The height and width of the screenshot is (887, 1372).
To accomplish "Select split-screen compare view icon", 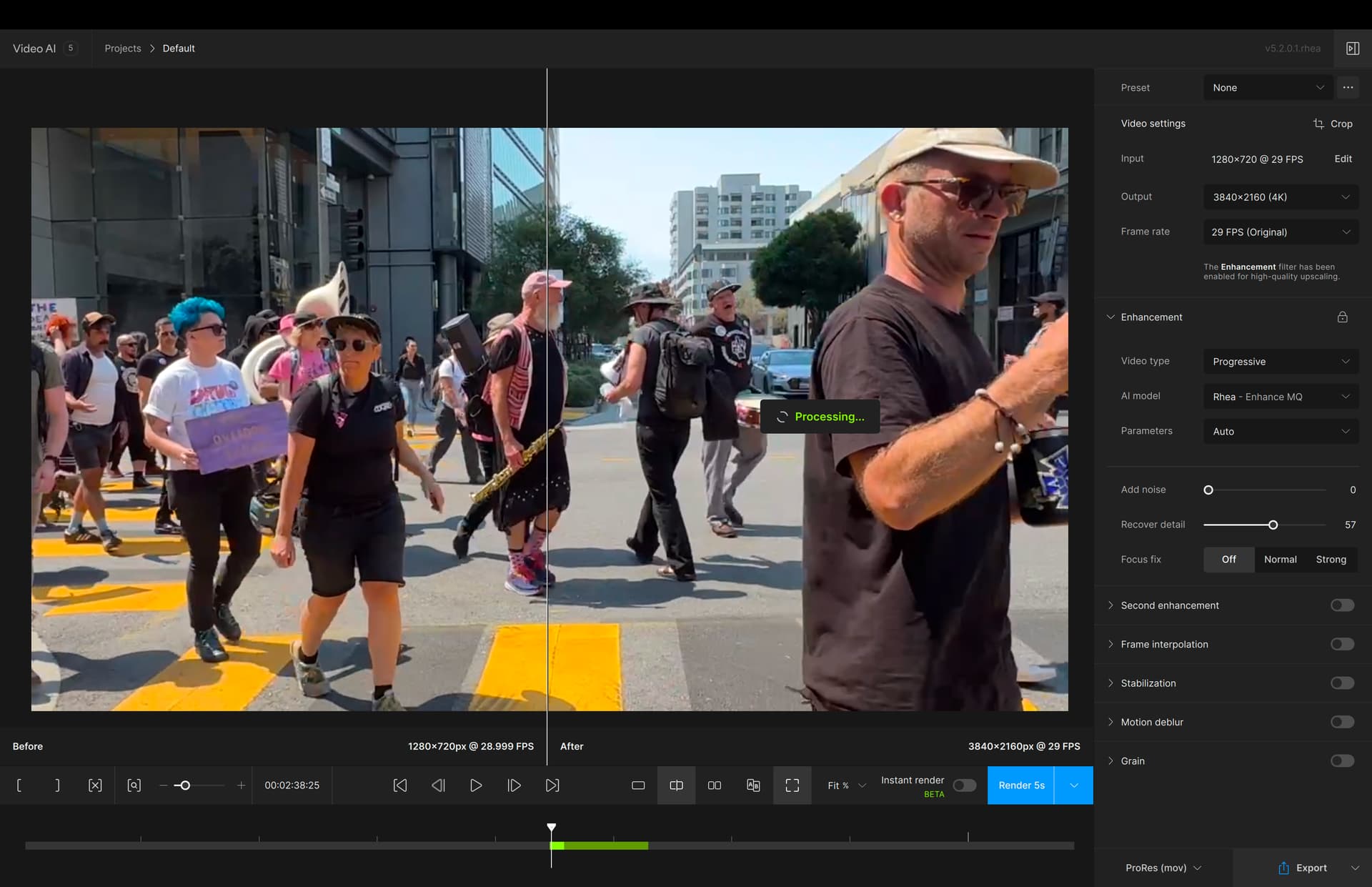I will pos(676,786).
